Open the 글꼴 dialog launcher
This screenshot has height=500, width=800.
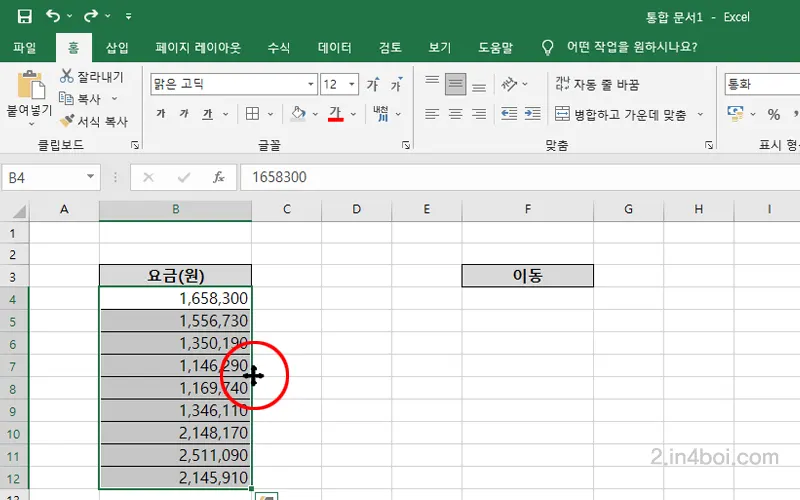tap(406, 145)
